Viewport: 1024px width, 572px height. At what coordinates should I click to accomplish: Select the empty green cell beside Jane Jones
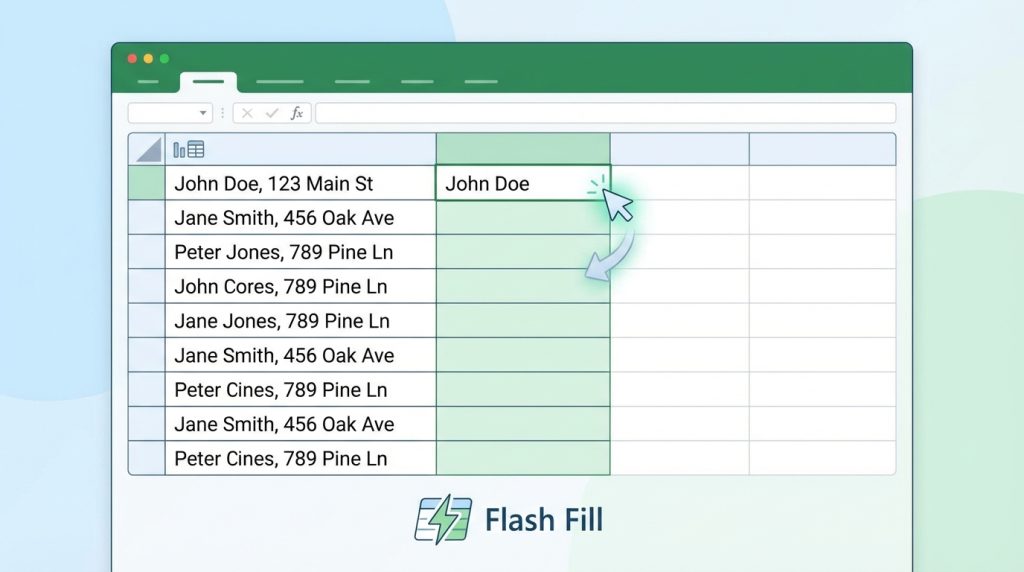[523, 321]
